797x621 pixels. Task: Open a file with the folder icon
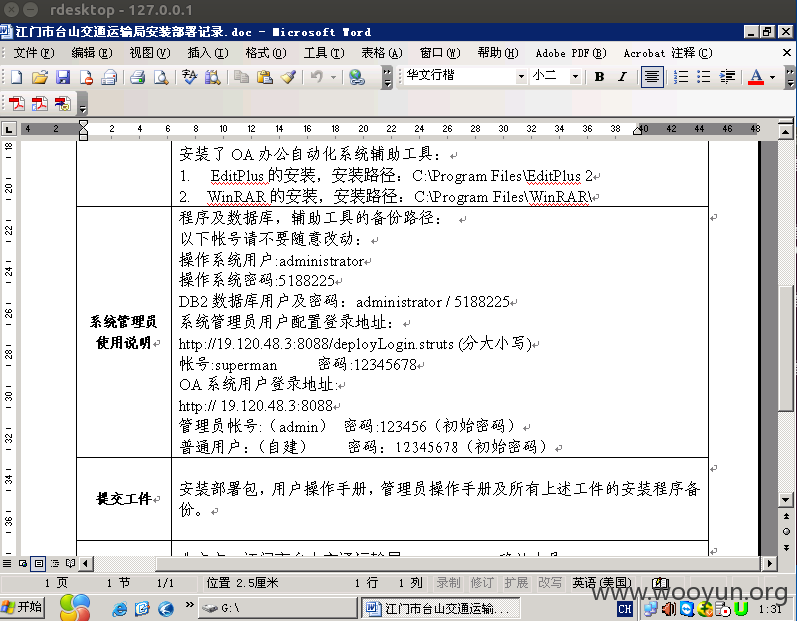(40, 77)
